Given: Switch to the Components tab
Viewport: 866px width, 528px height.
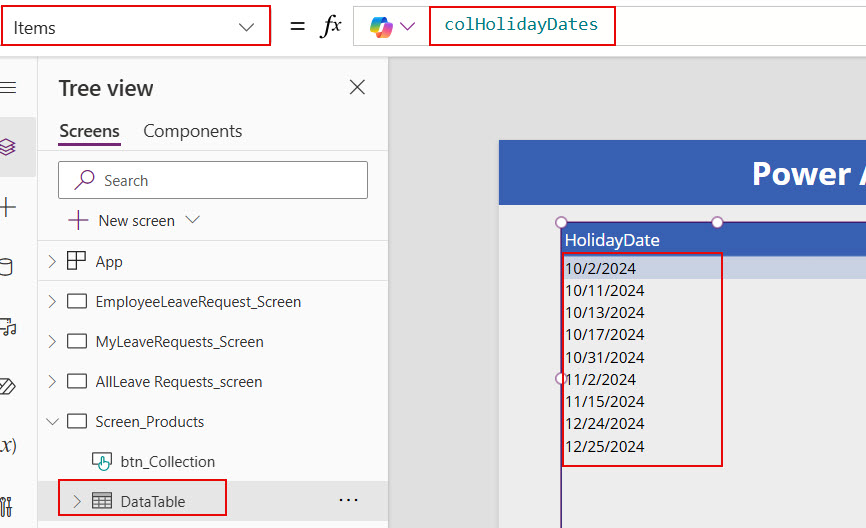Looking at the screenshot, I should coord(193,131).
